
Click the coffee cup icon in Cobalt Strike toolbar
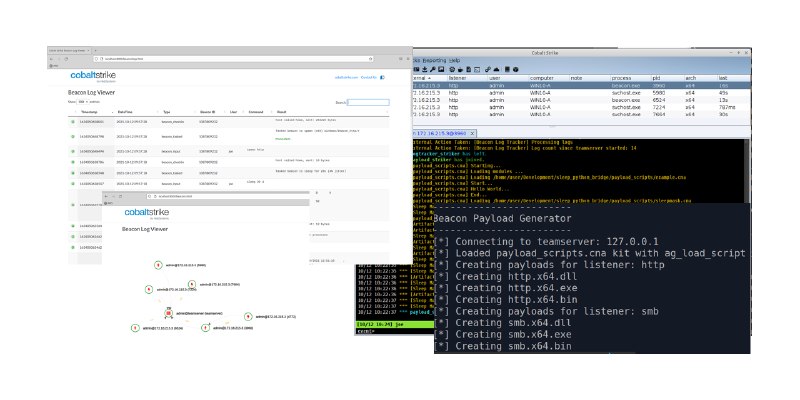click(x=460, y=69)
